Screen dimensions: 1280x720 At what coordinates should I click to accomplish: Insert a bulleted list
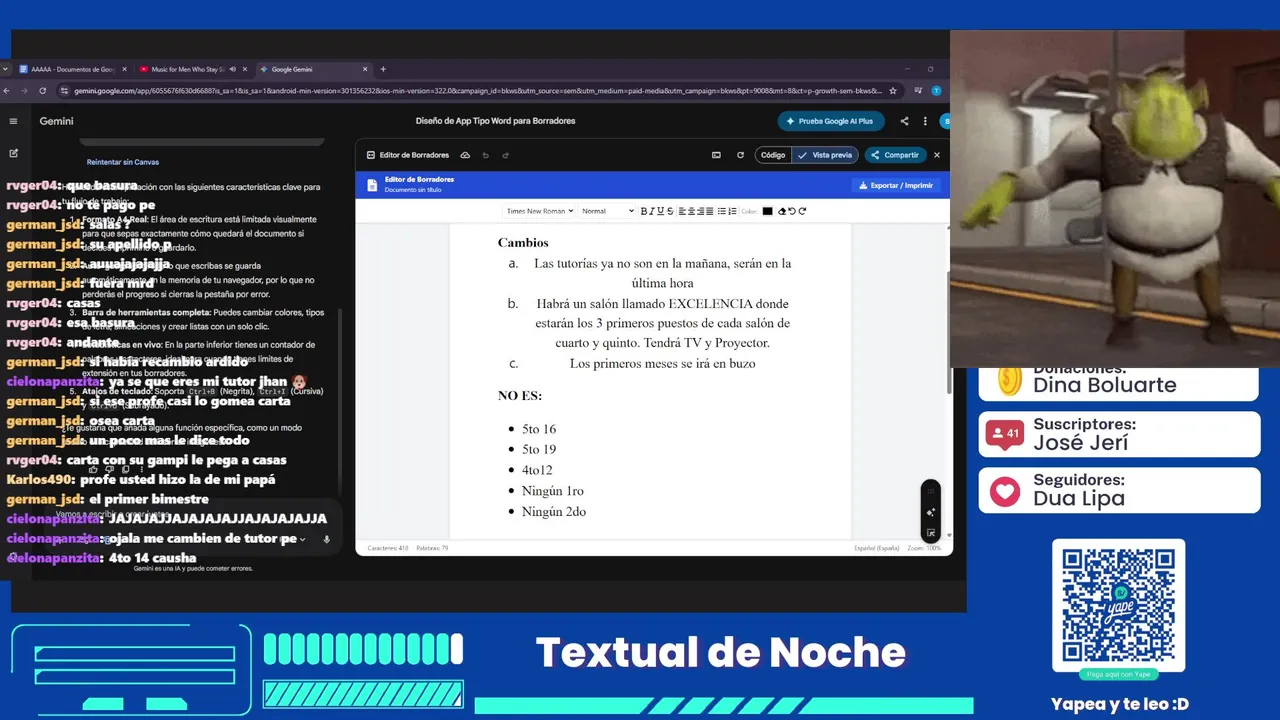pos(722,211)
